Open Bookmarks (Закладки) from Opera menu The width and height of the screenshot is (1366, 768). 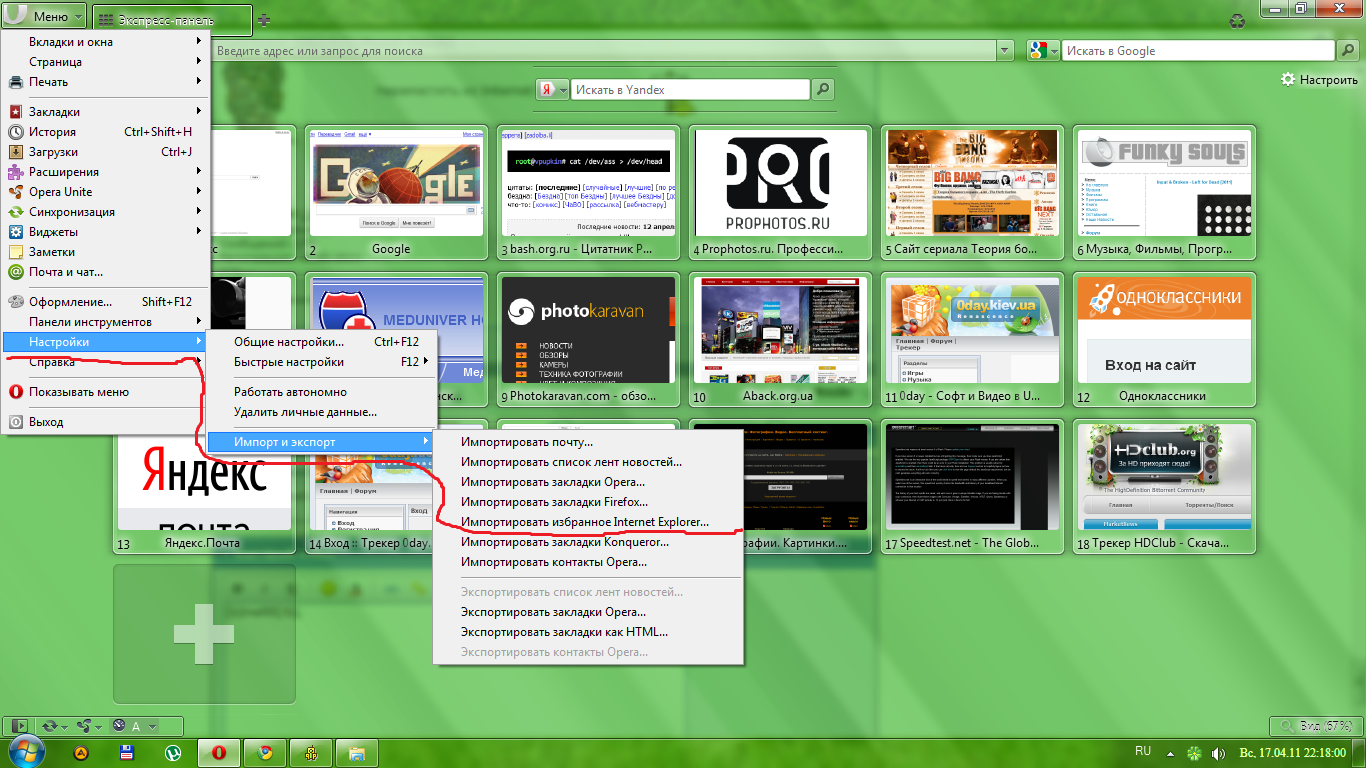[105, 112]
